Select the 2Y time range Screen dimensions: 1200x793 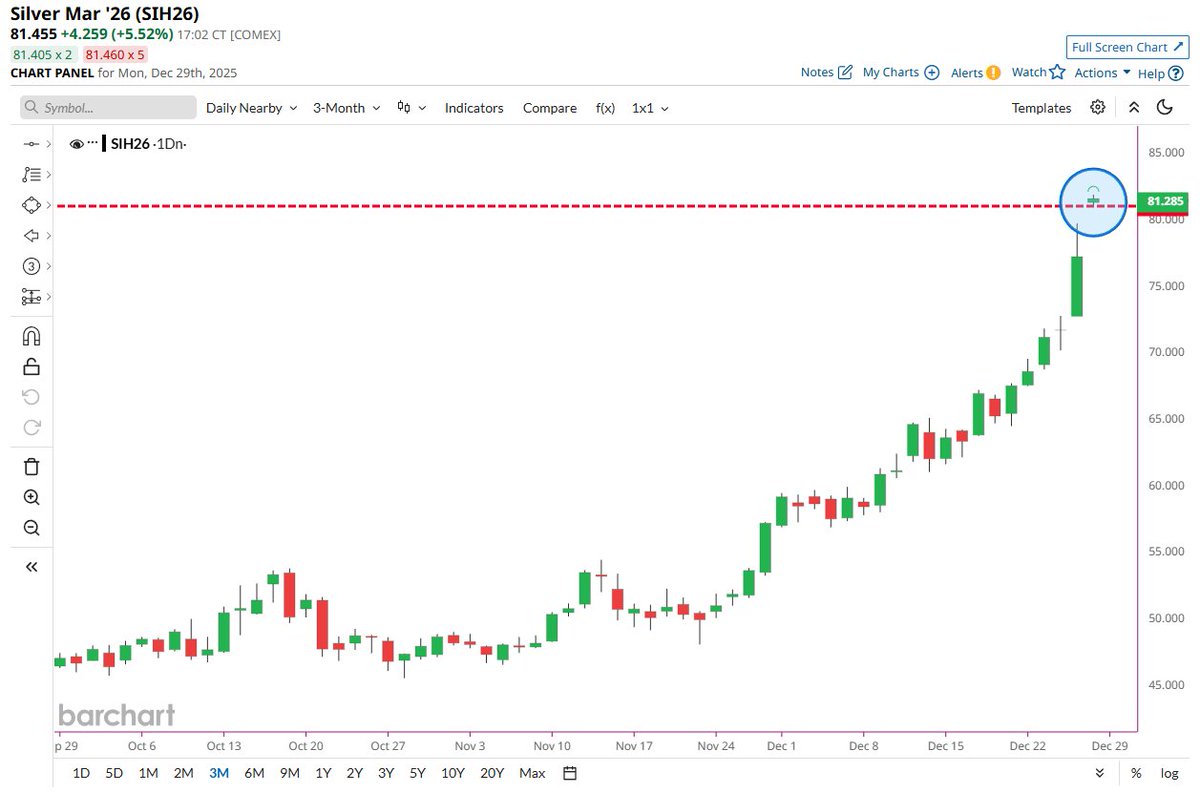[x=354, y=773]
